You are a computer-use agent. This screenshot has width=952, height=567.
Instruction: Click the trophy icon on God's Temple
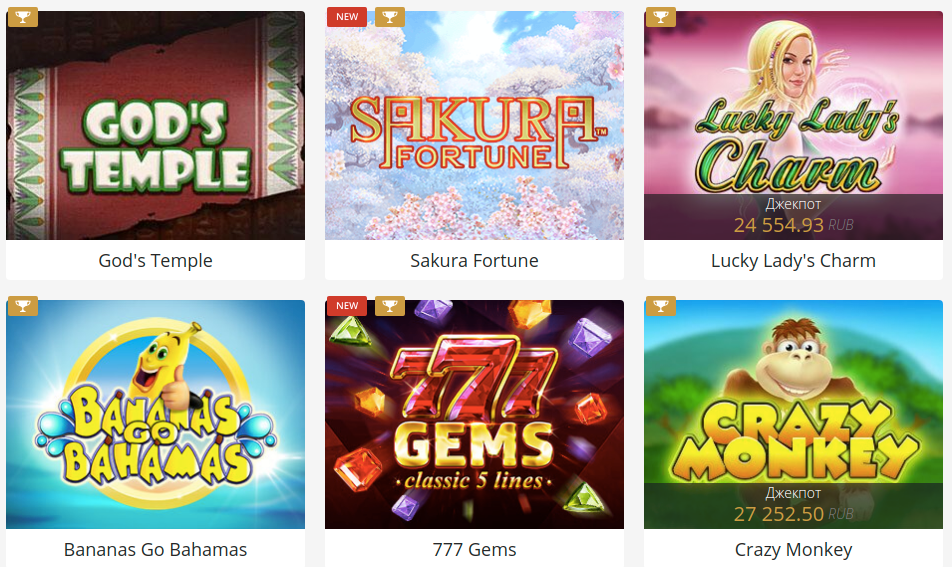(x=22, y=17)
